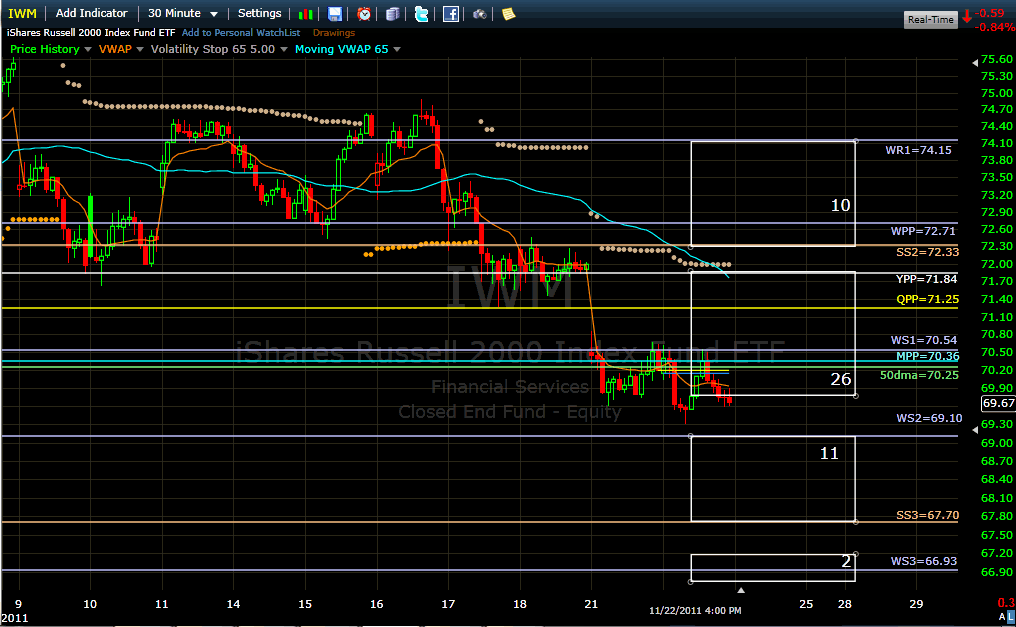Select the WS3=66.93 level label
Image resolution: width=1016 pixels, height=627 pixels.
pos(923,561)
